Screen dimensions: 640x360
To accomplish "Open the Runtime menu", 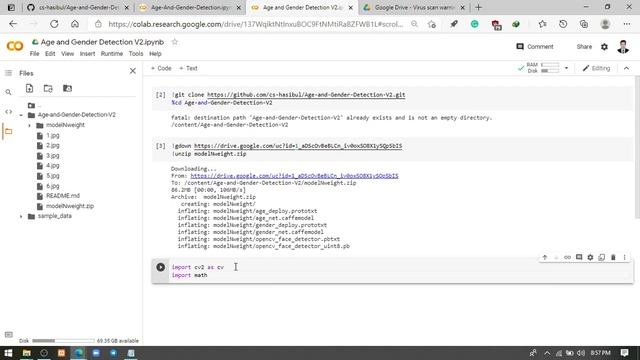I will tap(112, 54).
